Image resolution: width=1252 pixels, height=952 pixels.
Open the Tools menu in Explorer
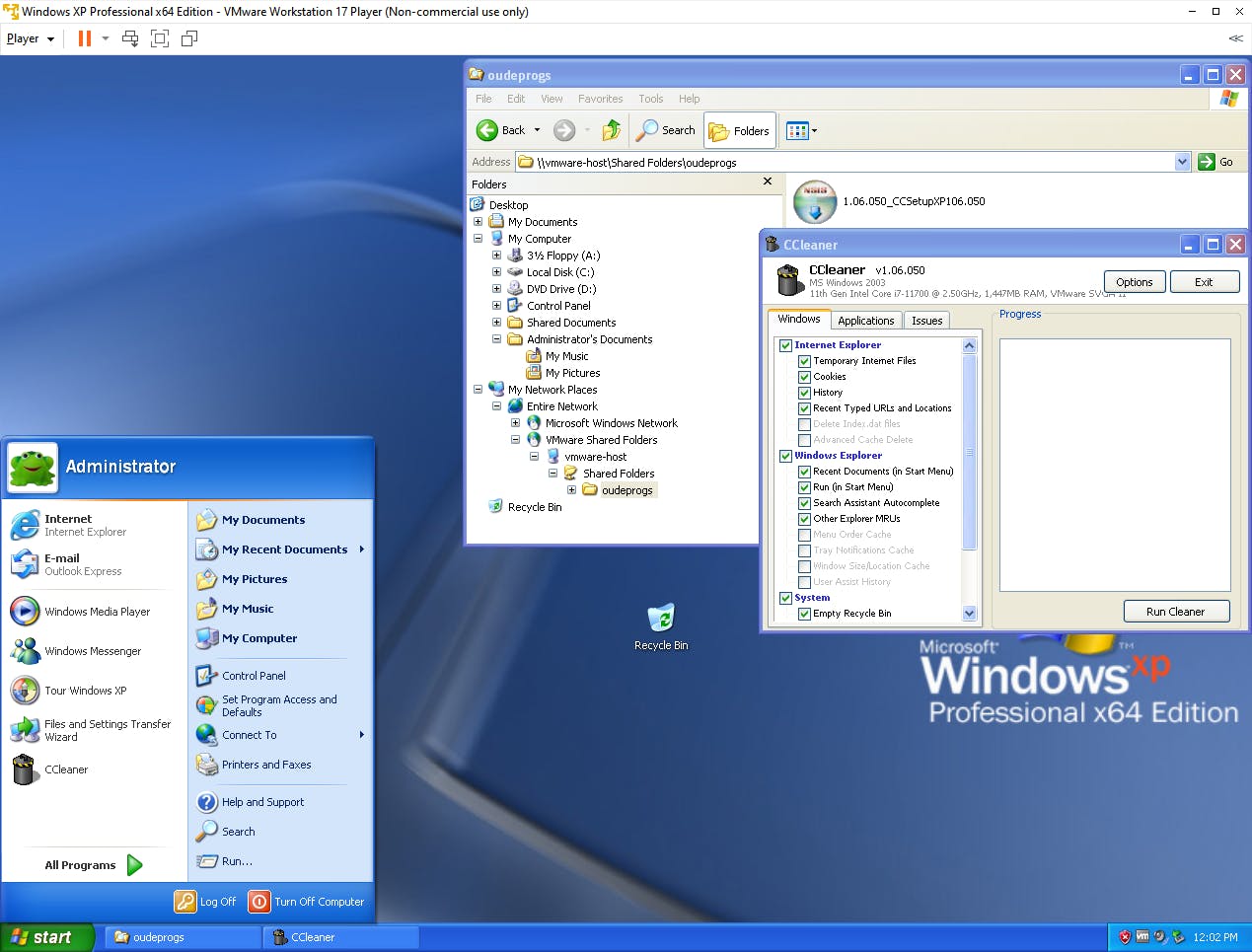coord(650,99)
